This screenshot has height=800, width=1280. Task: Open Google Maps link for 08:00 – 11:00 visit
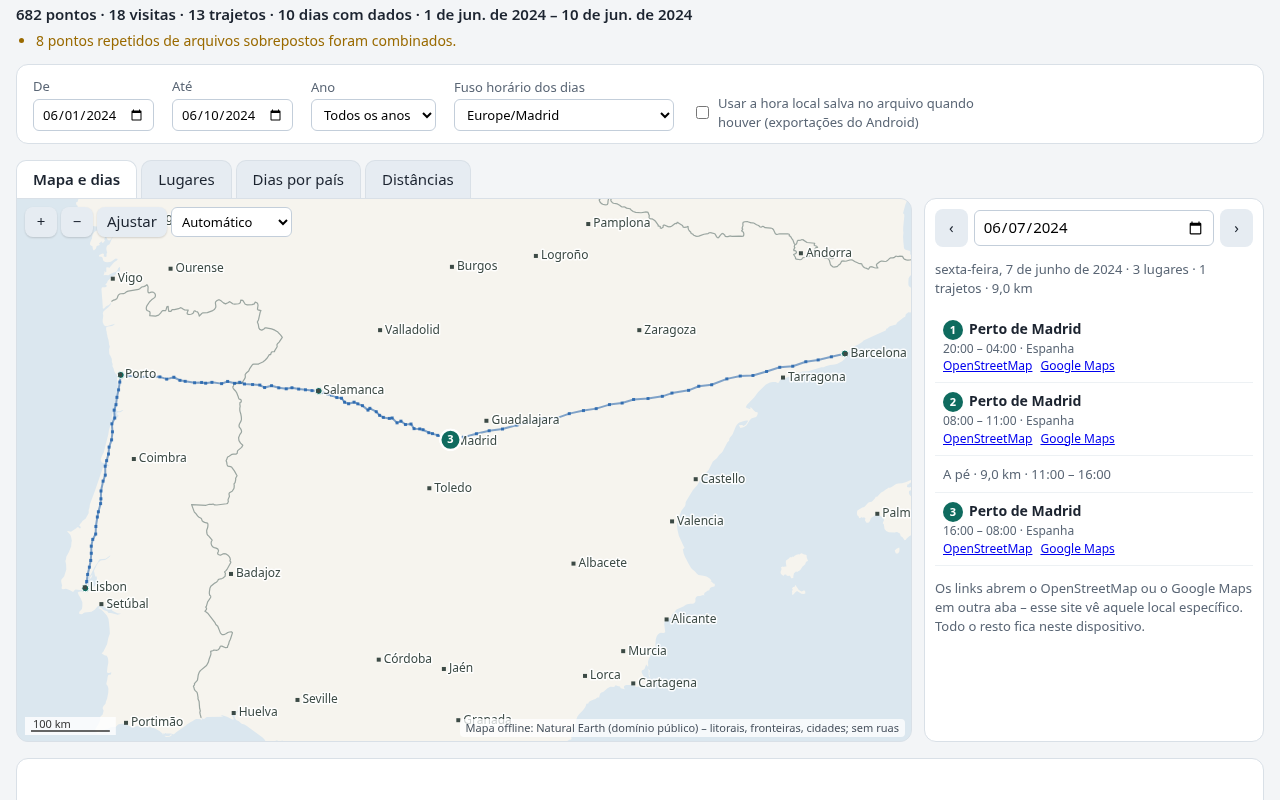click(x=1077, y=439)
